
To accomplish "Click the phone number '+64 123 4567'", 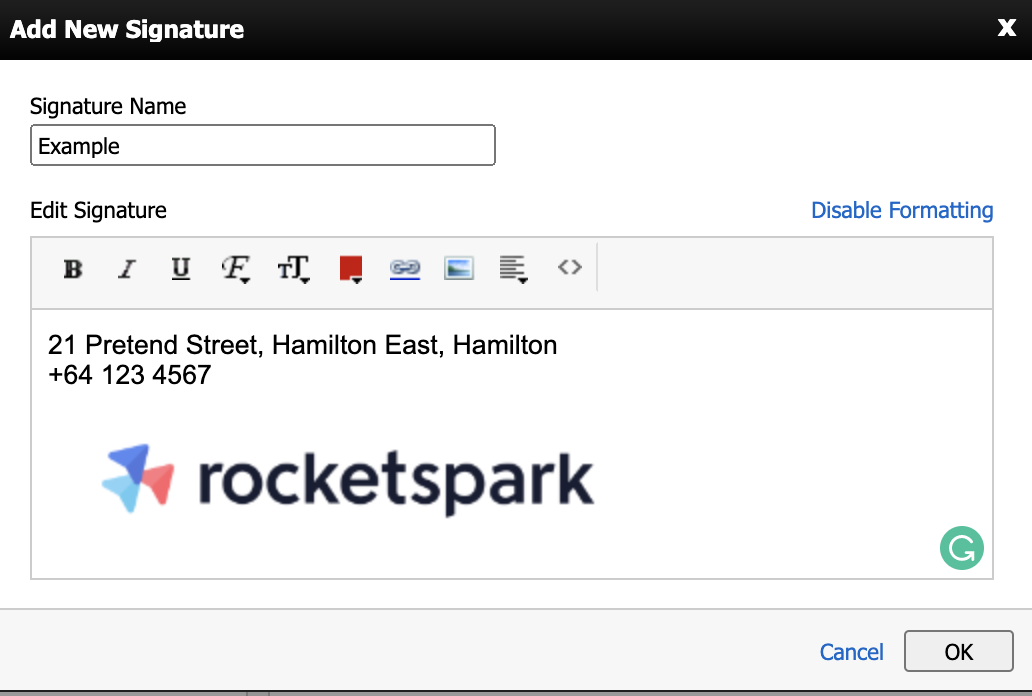I will [130, 375].
